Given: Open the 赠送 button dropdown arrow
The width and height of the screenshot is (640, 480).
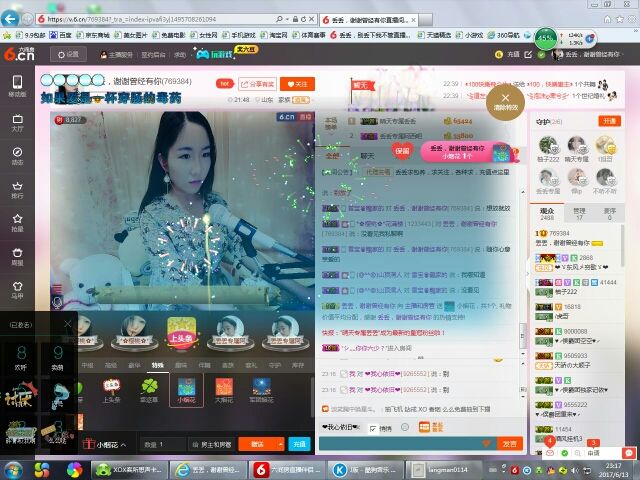Looking at the screenshot, I should click(281, 444).
